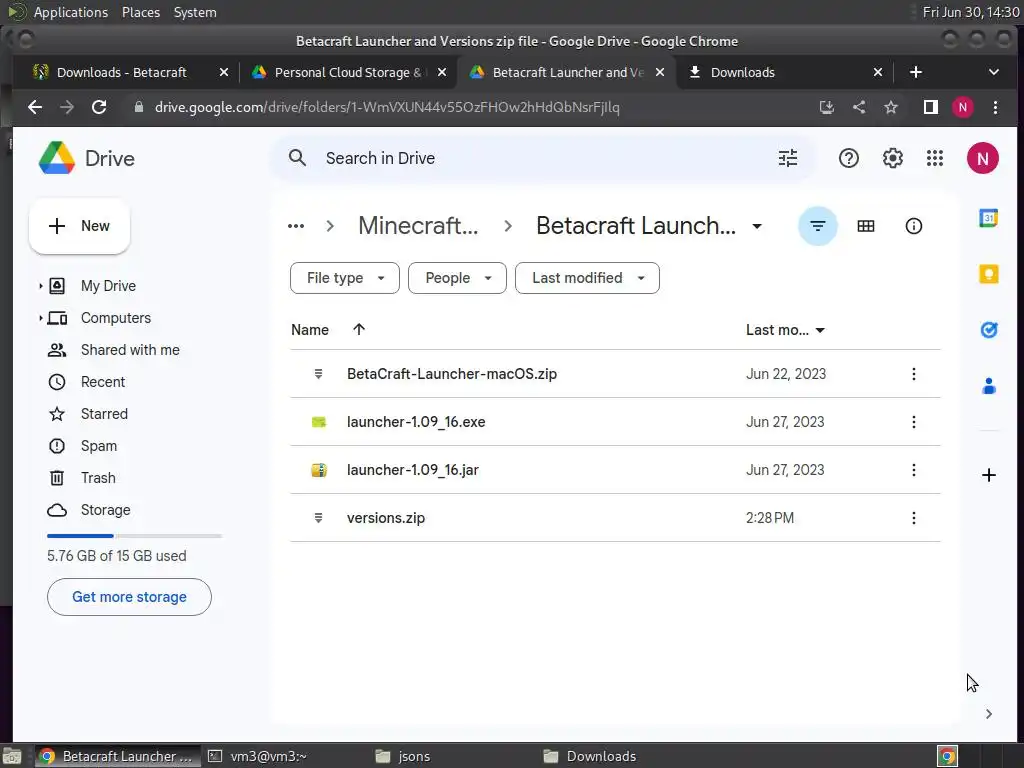This screenshot has height=768, width=1024.
Task: Reverse name sort direction arrow
Action: (359, 329)
